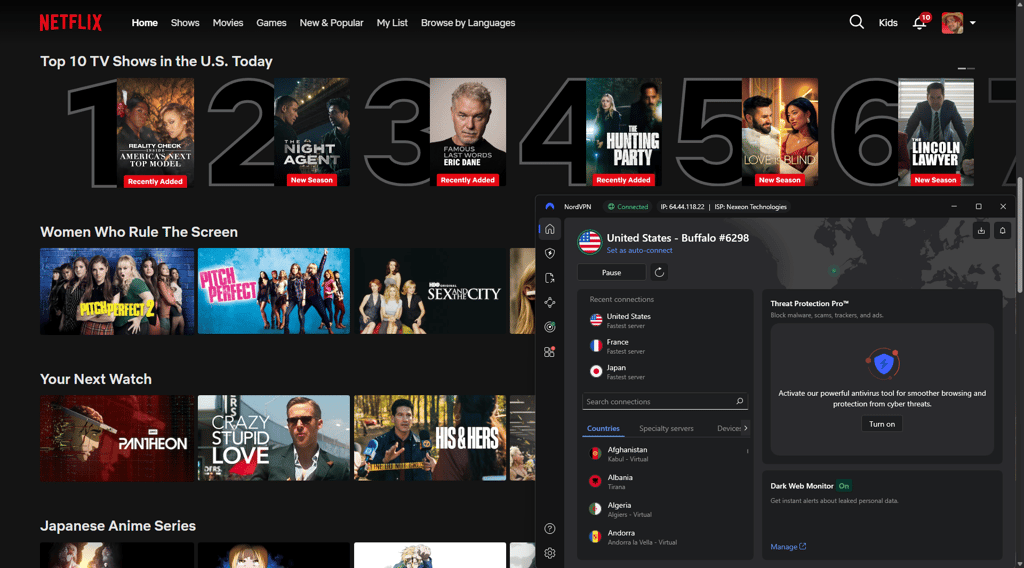The height and width of the screenshot is (568, 1024).
Task: Click the Netflix logo
Action: (x=71, y=23)
